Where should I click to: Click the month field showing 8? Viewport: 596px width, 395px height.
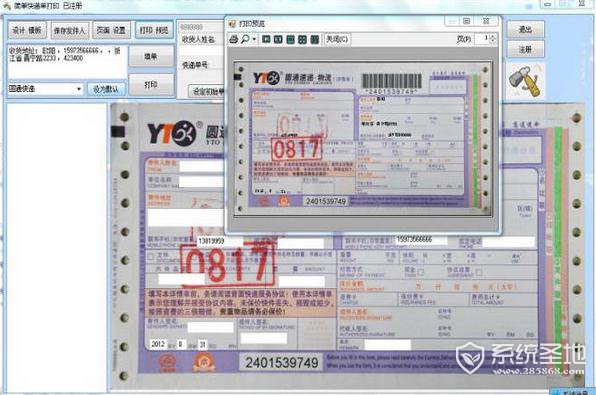181,344
